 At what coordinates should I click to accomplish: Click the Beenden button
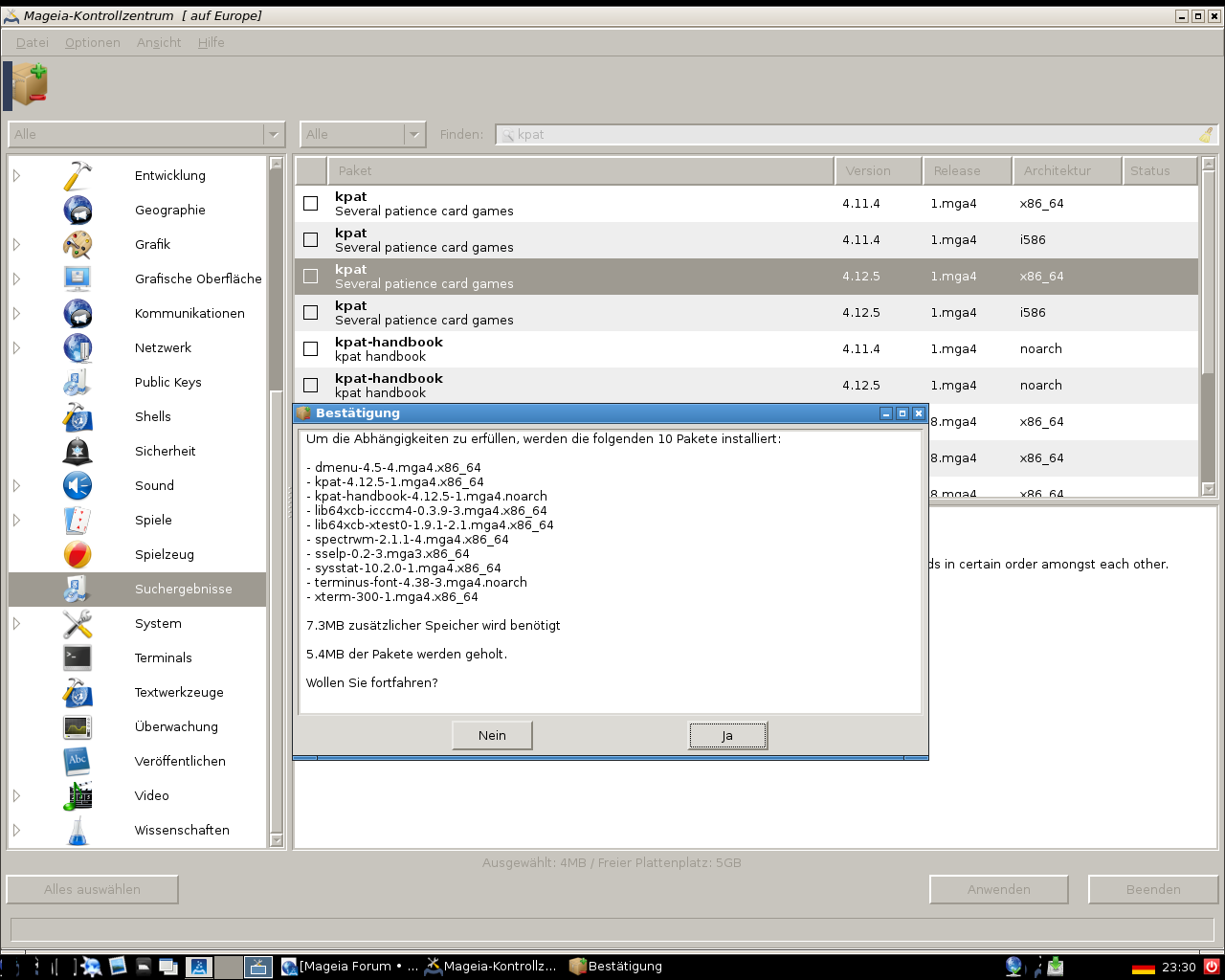pos(1153,890)
